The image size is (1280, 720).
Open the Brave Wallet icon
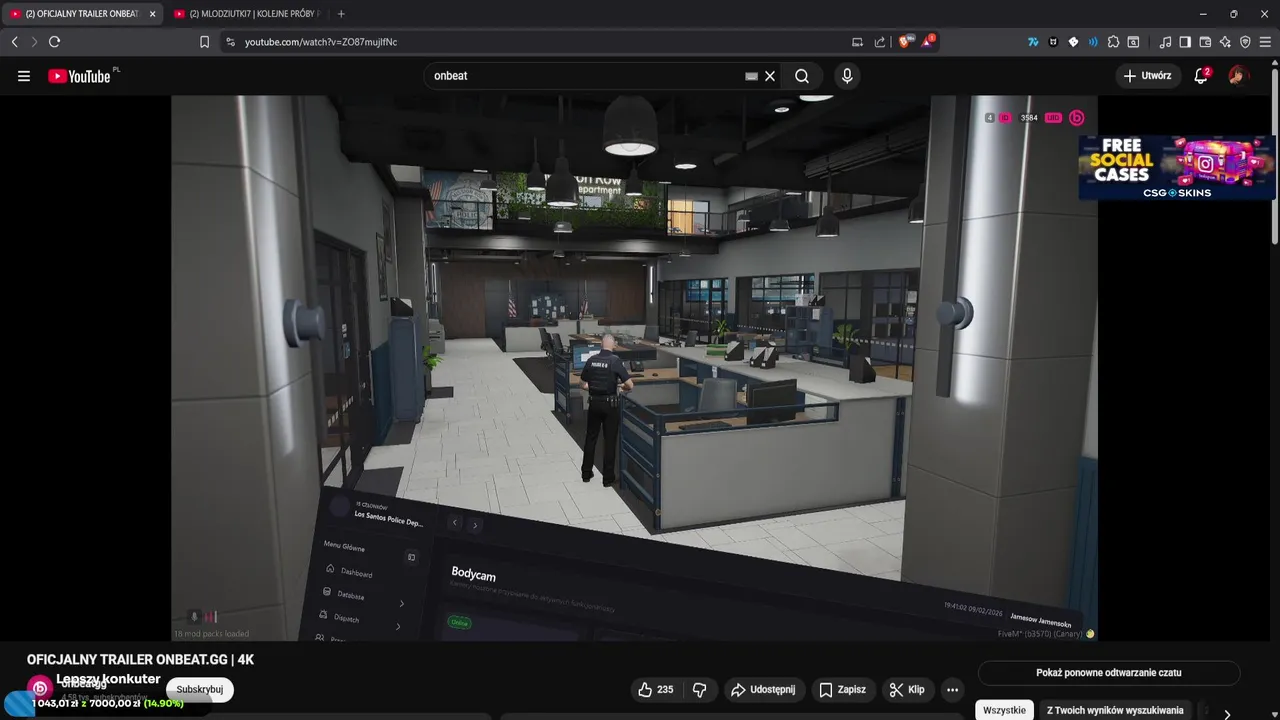(1205, 42)
